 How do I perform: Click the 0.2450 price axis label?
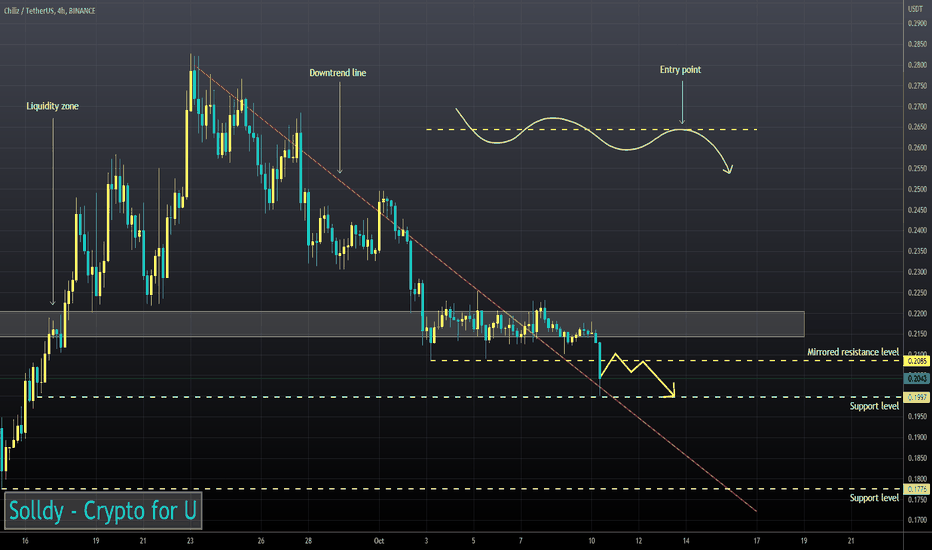pos(917,210)
